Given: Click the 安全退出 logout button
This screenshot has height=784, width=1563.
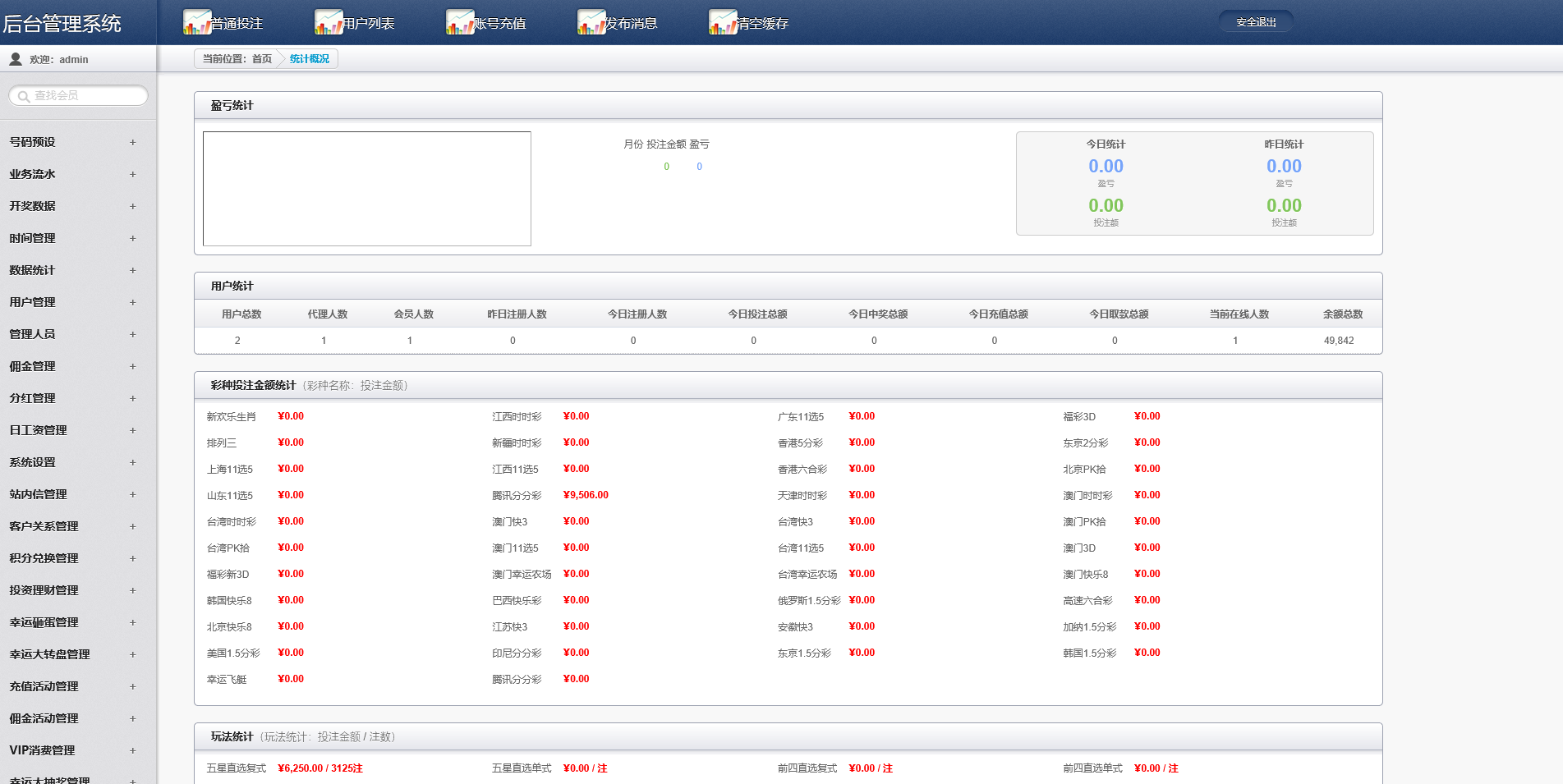Looking at the screenshot, I should click(x=1256, y=22).
